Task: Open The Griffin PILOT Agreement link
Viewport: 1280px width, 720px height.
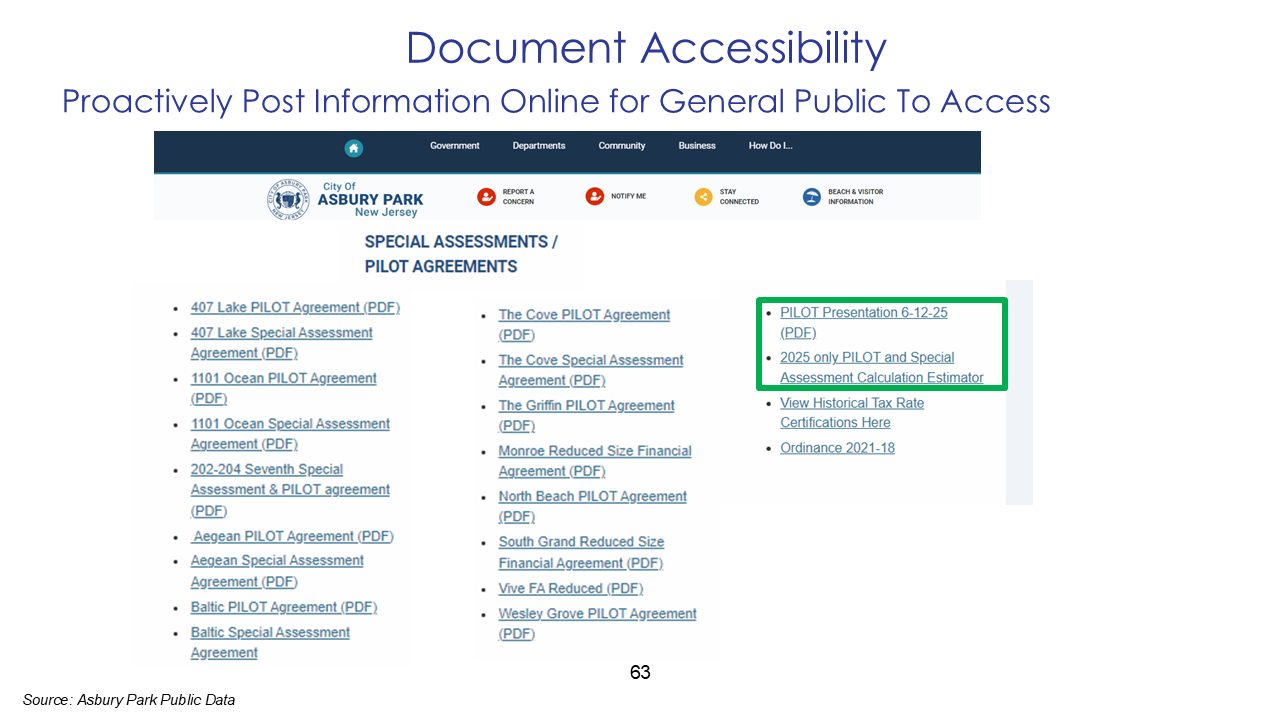Action: coord(587,416)
